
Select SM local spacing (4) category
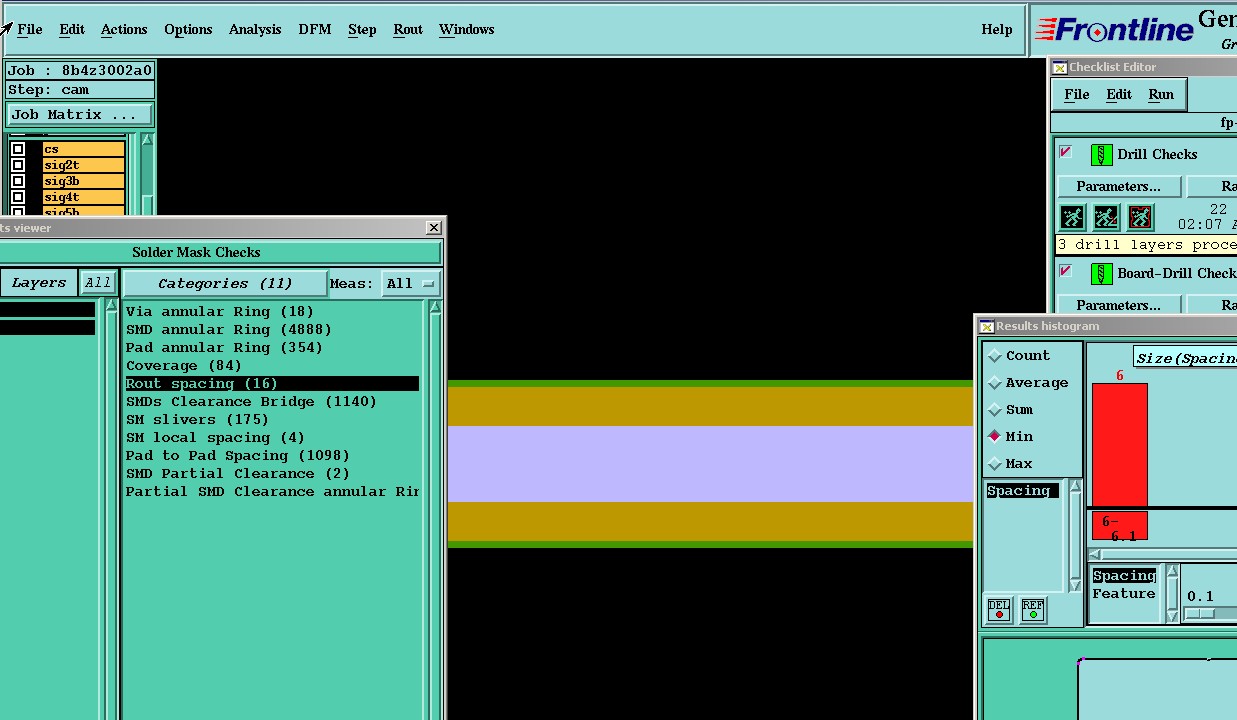(216, 438)
